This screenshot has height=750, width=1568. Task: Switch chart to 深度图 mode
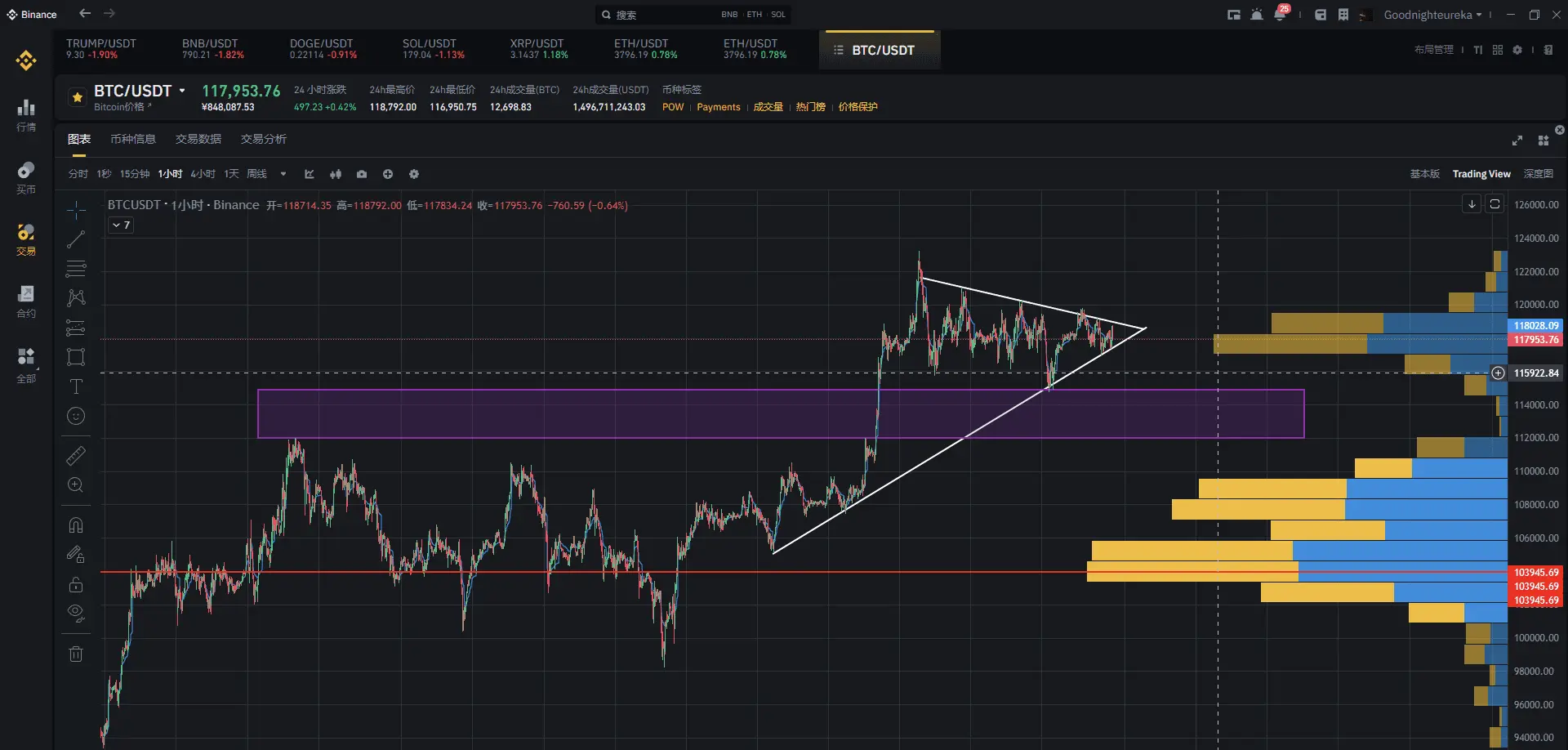pyautogui.click(x=1539, y=174)
